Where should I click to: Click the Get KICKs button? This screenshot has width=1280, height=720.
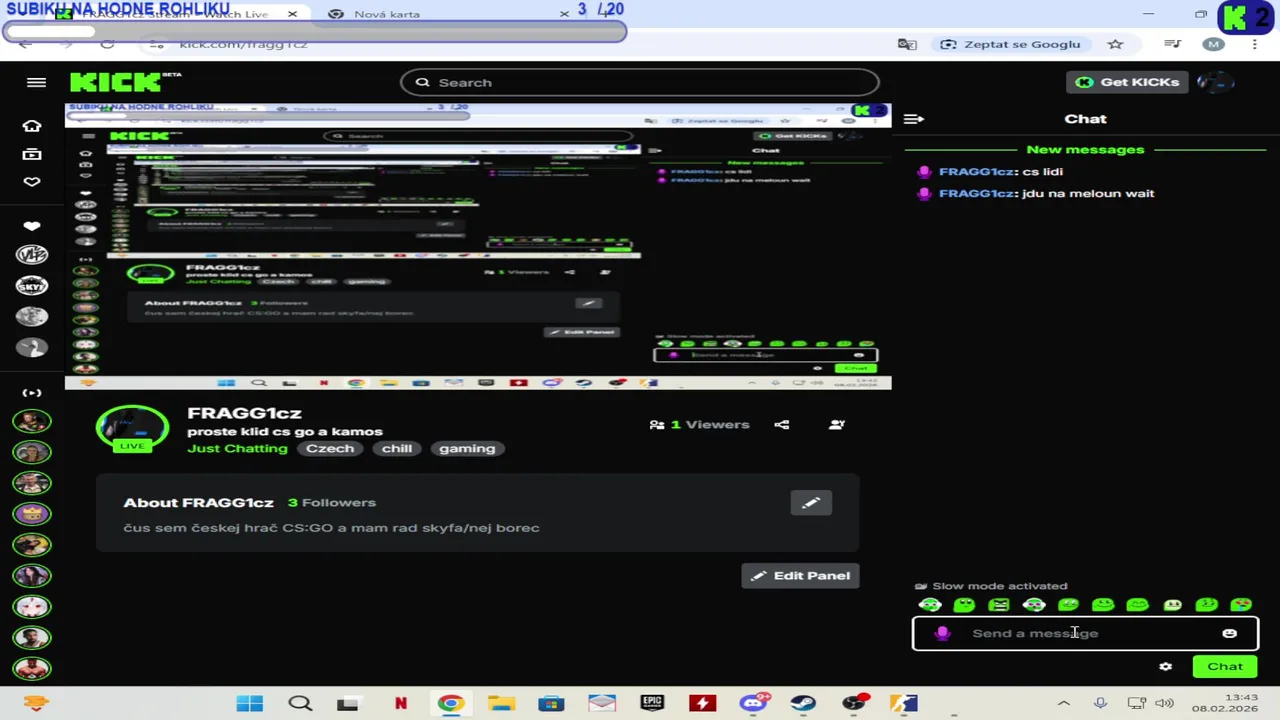1128,82
